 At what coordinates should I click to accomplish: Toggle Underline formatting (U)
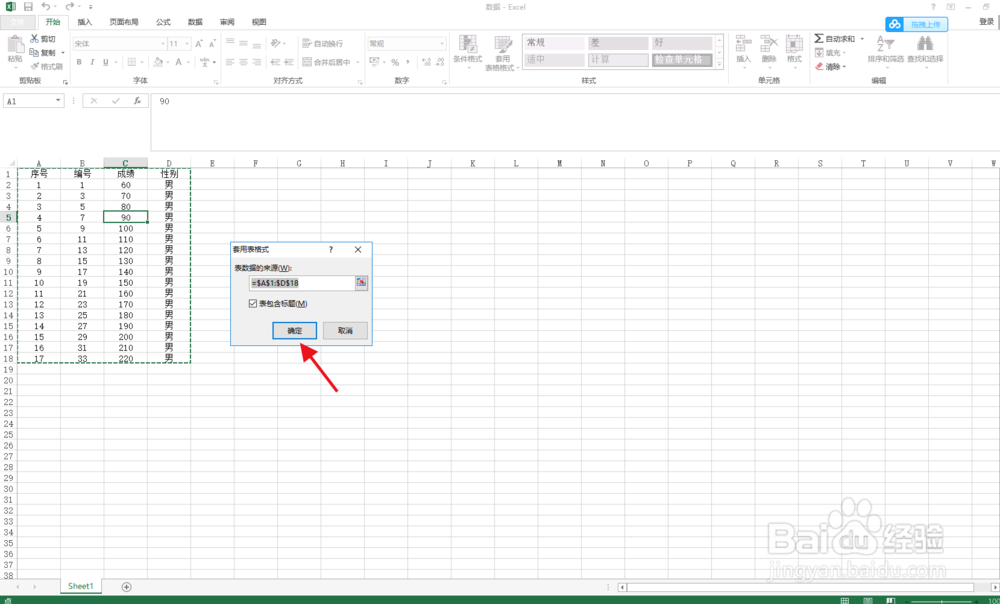click(x=106, y=62)
